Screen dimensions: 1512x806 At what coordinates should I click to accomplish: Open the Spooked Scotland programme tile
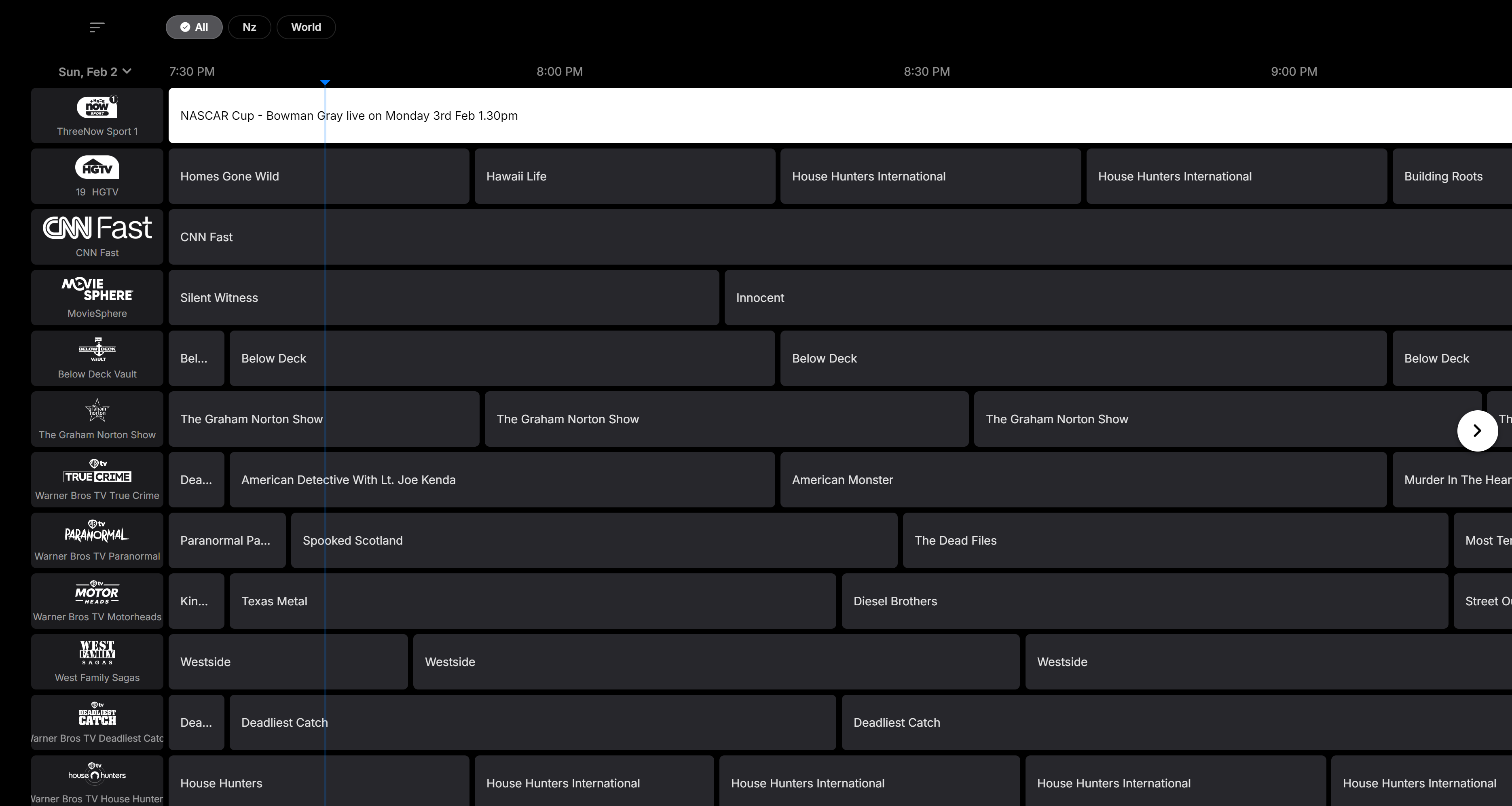point(594,541)
